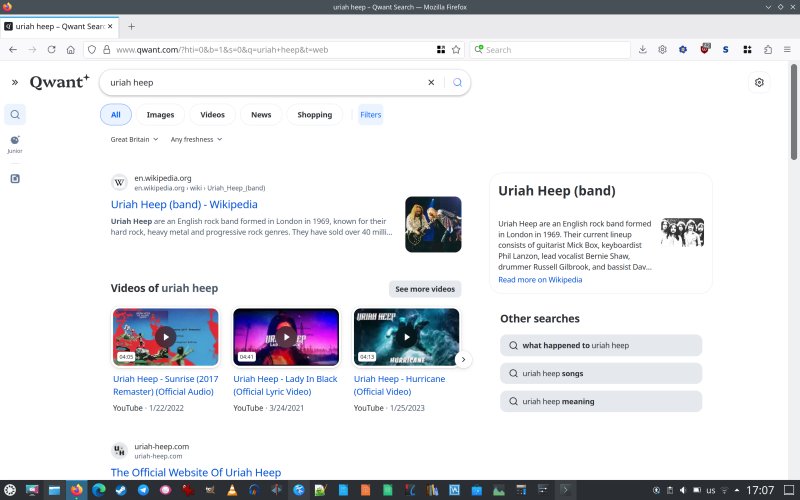Image resolution: width=800 pixels, height=500 pixels.
Task: Open Uriah Heep - Lady In Black title link
Action: pos(285,385)
